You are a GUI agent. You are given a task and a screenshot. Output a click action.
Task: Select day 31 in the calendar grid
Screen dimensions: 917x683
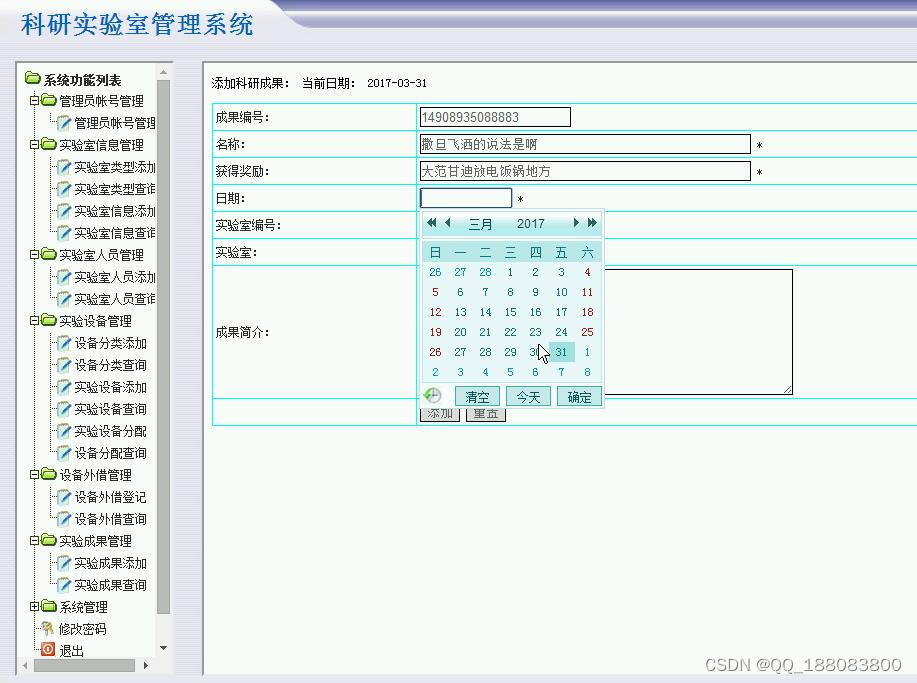(x=561, y=352)
